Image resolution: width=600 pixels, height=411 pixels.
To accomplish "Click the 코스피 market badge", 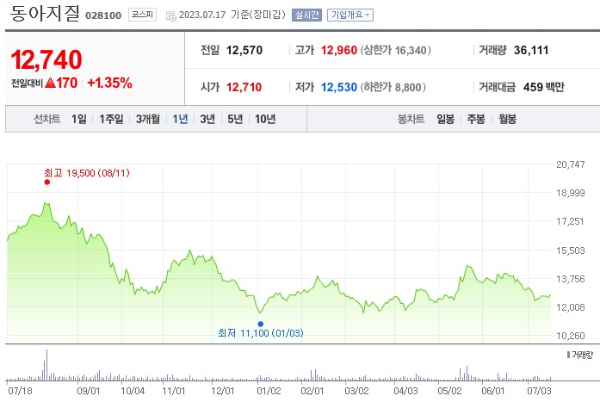I will point(142,15).
